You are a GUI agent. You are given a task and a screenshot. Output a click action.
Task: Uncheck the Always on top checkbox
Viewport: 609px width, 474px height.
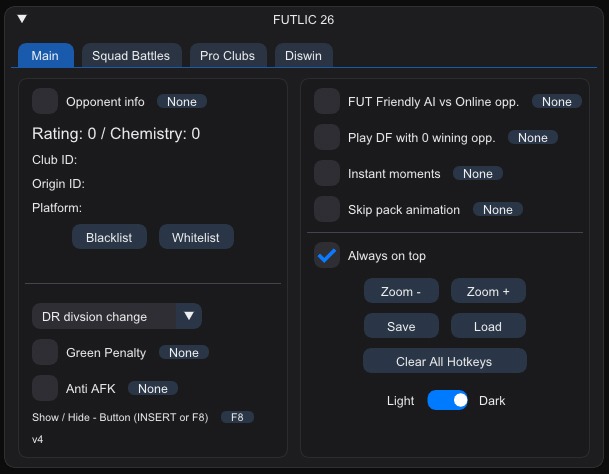coord(327,256)
